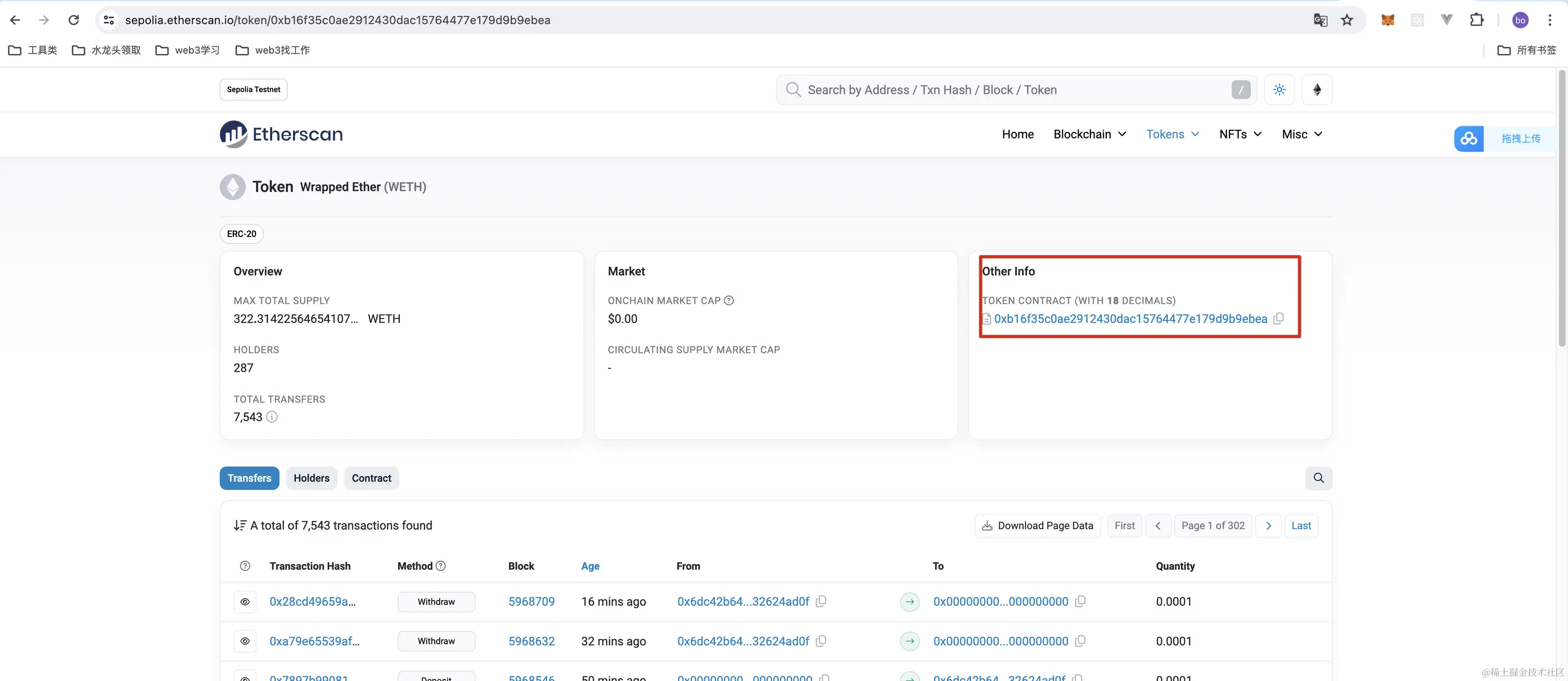1568x681 pixels.
Task: Click the page vertical scrollbar
Action: coord(1562,207)
